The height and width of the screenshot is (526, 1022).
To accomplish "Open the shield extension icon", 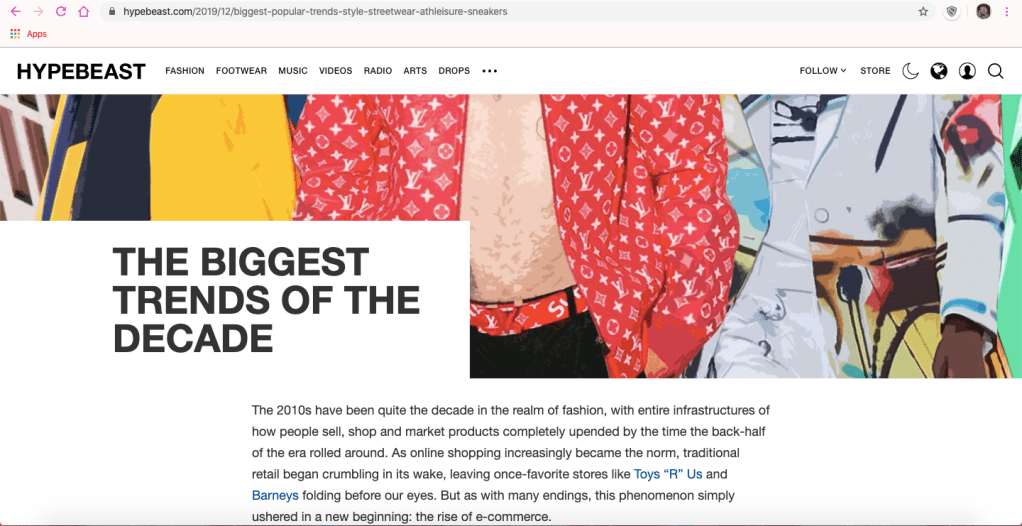I will (x=952, y=12).
